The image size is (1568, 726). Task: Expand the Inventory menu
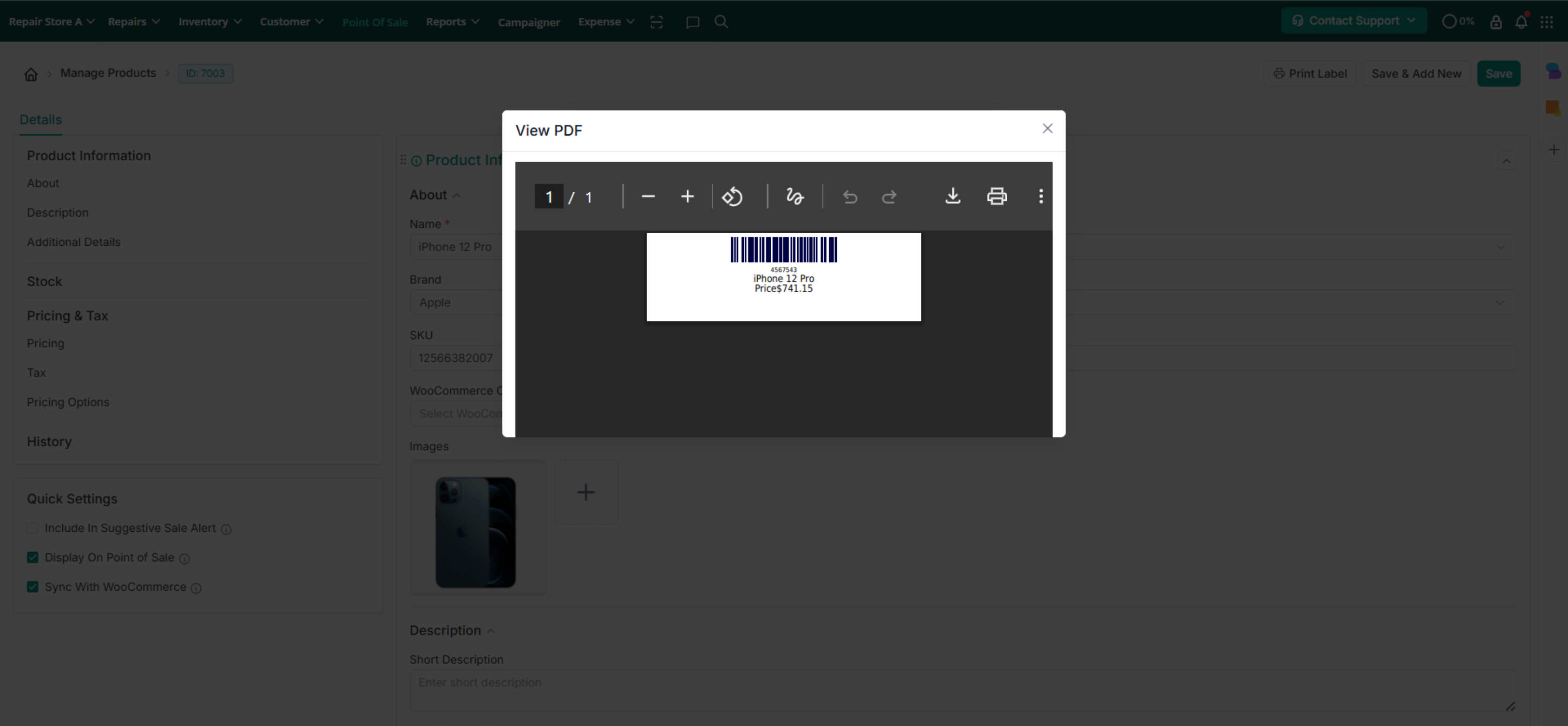coord(210,22)
